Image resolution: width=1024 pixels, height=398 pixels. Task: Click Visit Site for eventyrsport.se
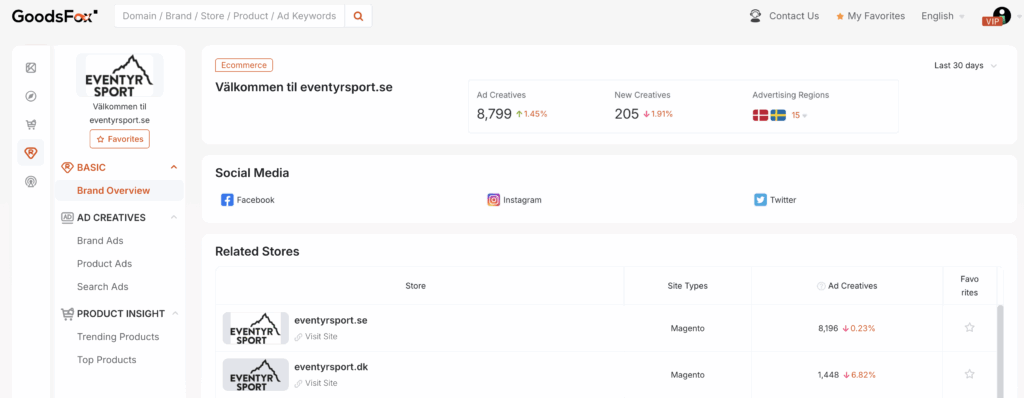321,337
